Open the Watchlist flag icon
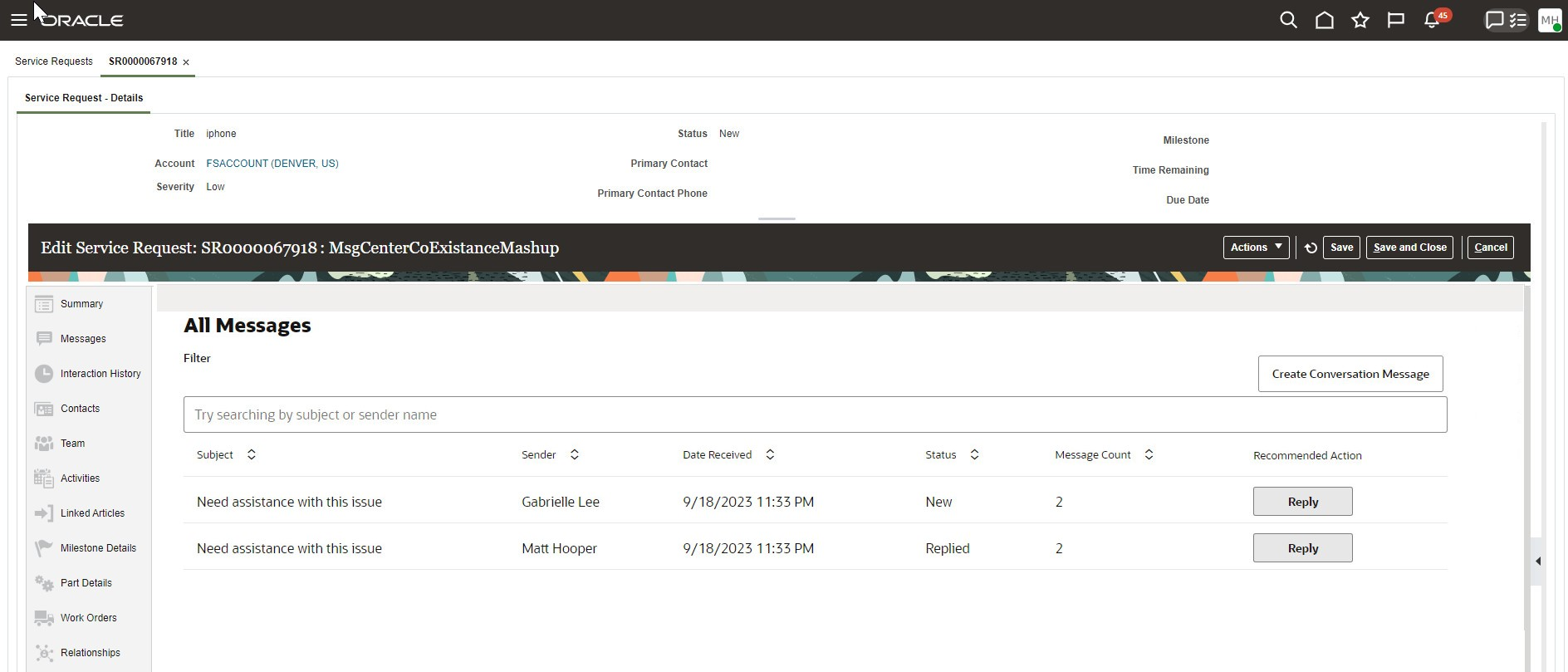The image size is (1568, 672). coord(1396,20)
